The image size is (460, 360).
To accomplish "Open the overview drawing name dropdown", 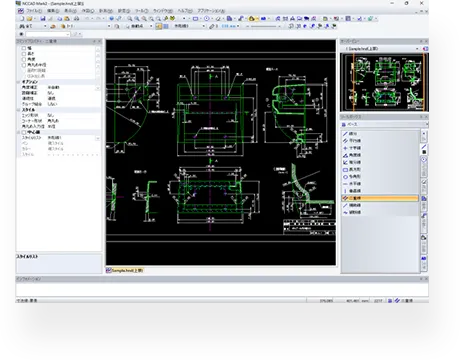I will coord(417,49).
